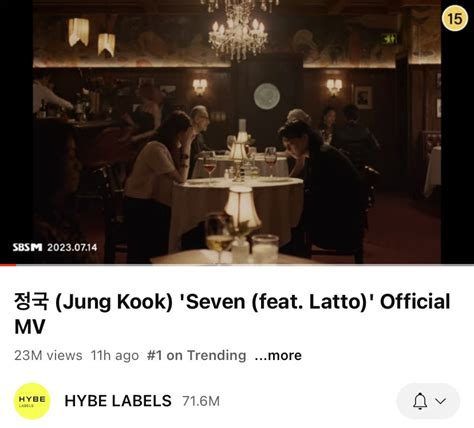Tap the 'Seven (feat. Latto)' title text
The width and height of the screenshot is (474, 428).
(x=276, y=302)
